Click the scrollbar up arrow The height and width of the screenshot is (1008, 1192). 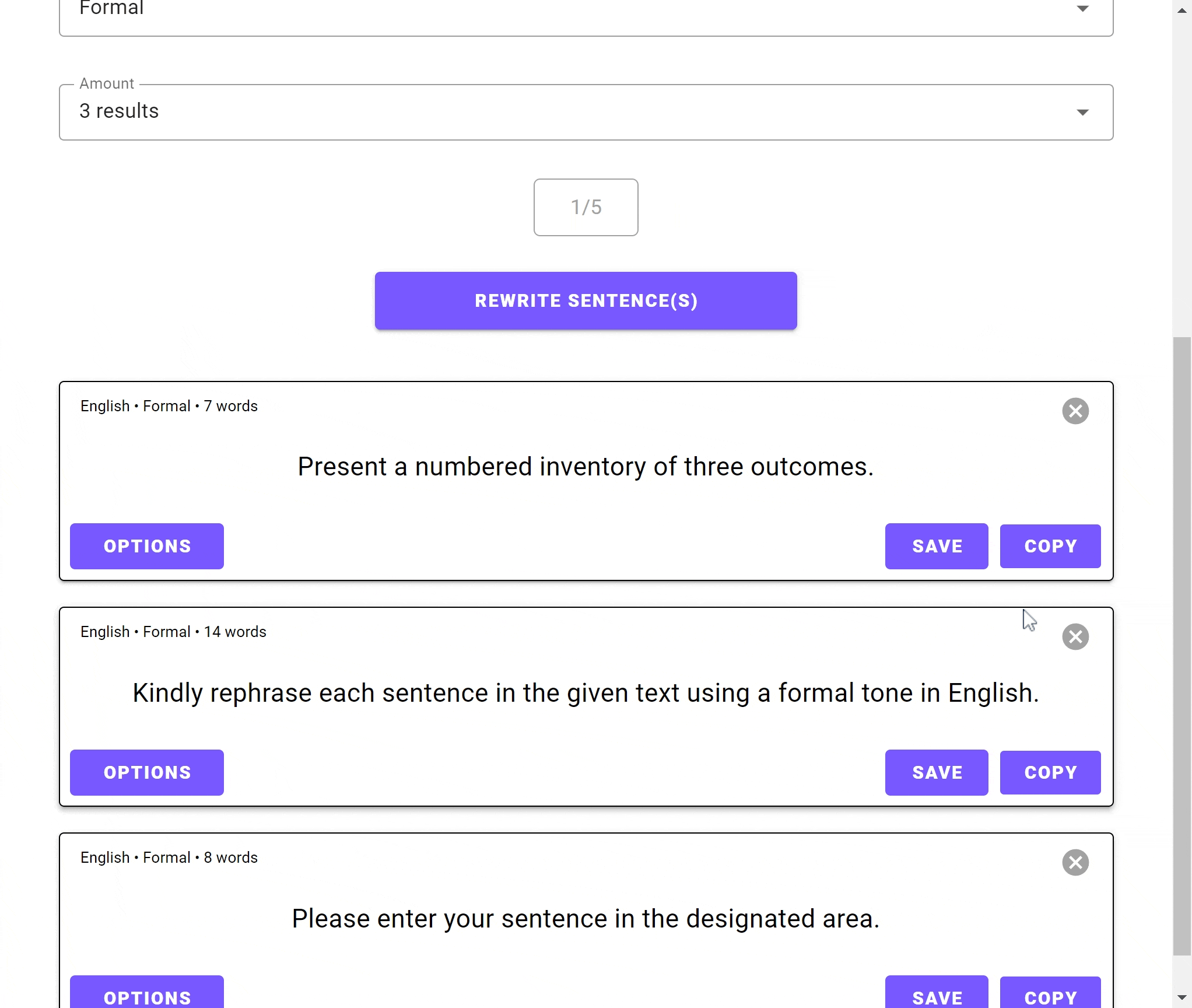1182,10
